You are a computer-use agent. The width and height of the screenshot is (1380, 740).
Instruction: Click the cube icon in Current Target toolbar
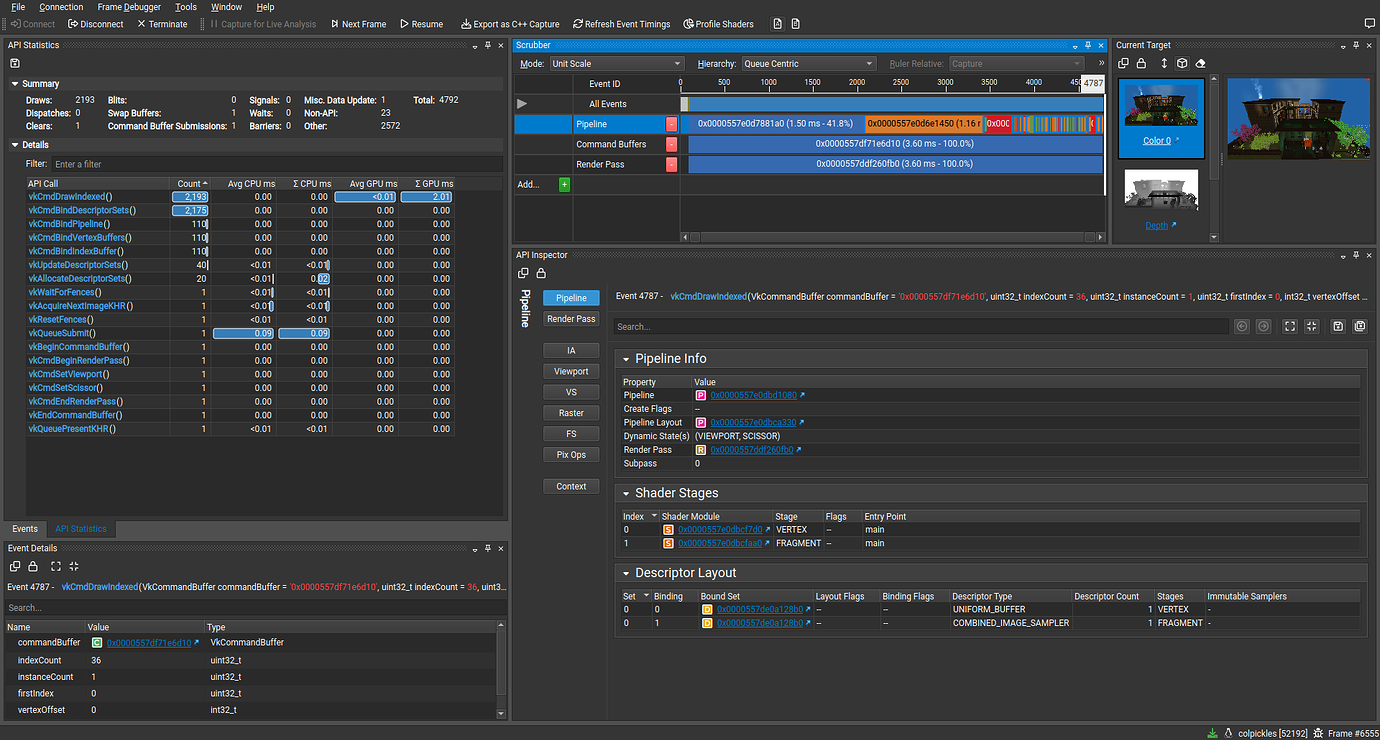1182,63
